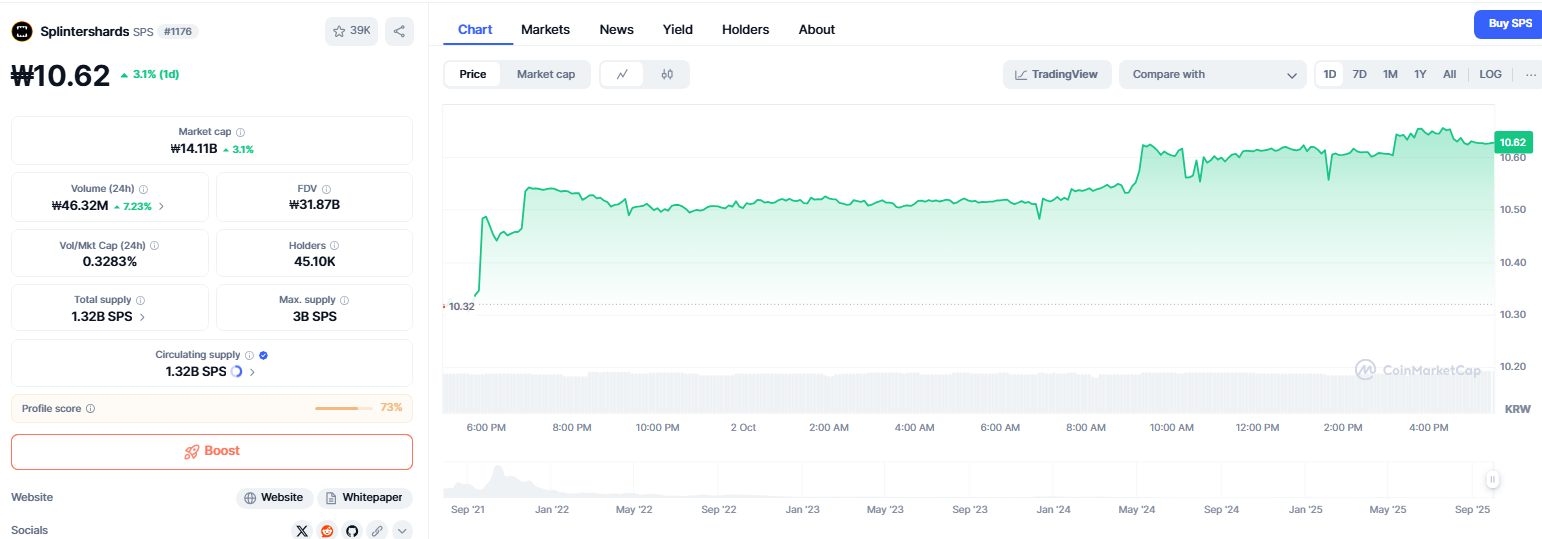
Task: Open the X (Twitter) social link
Action: (302, 530)
